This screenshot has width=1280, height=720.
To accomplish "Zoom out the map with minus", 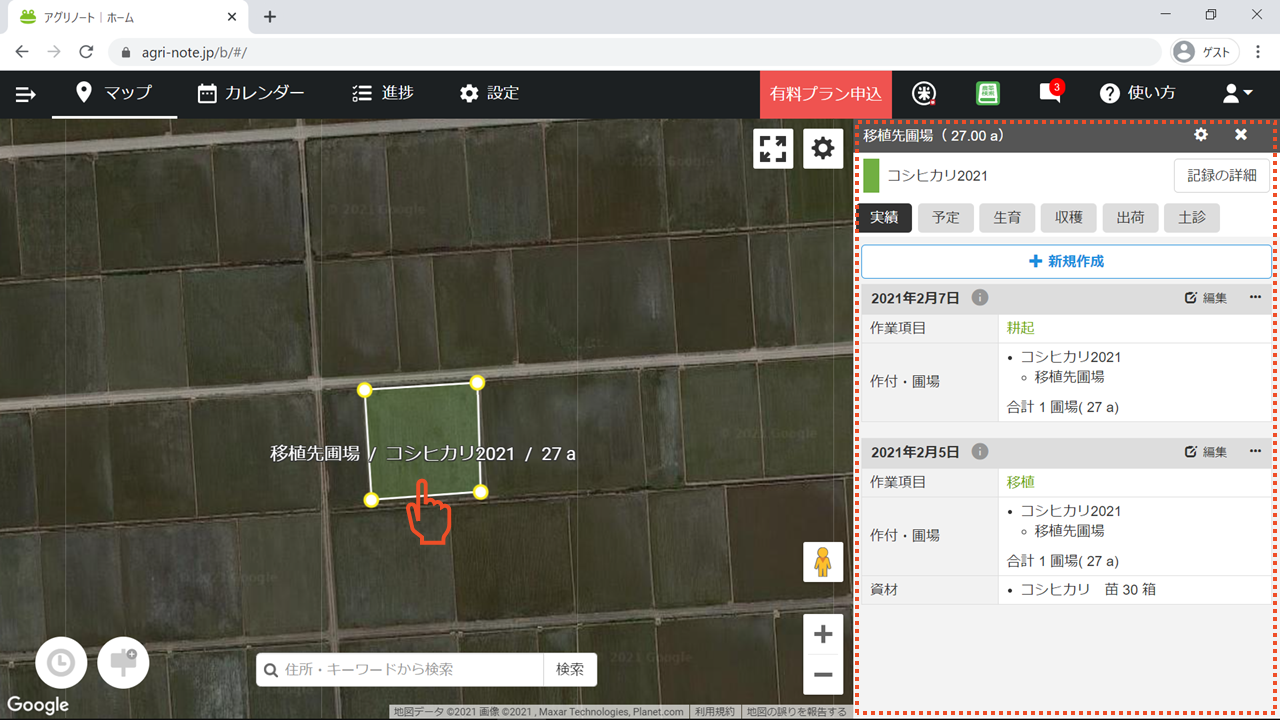I will pos(823,675).
